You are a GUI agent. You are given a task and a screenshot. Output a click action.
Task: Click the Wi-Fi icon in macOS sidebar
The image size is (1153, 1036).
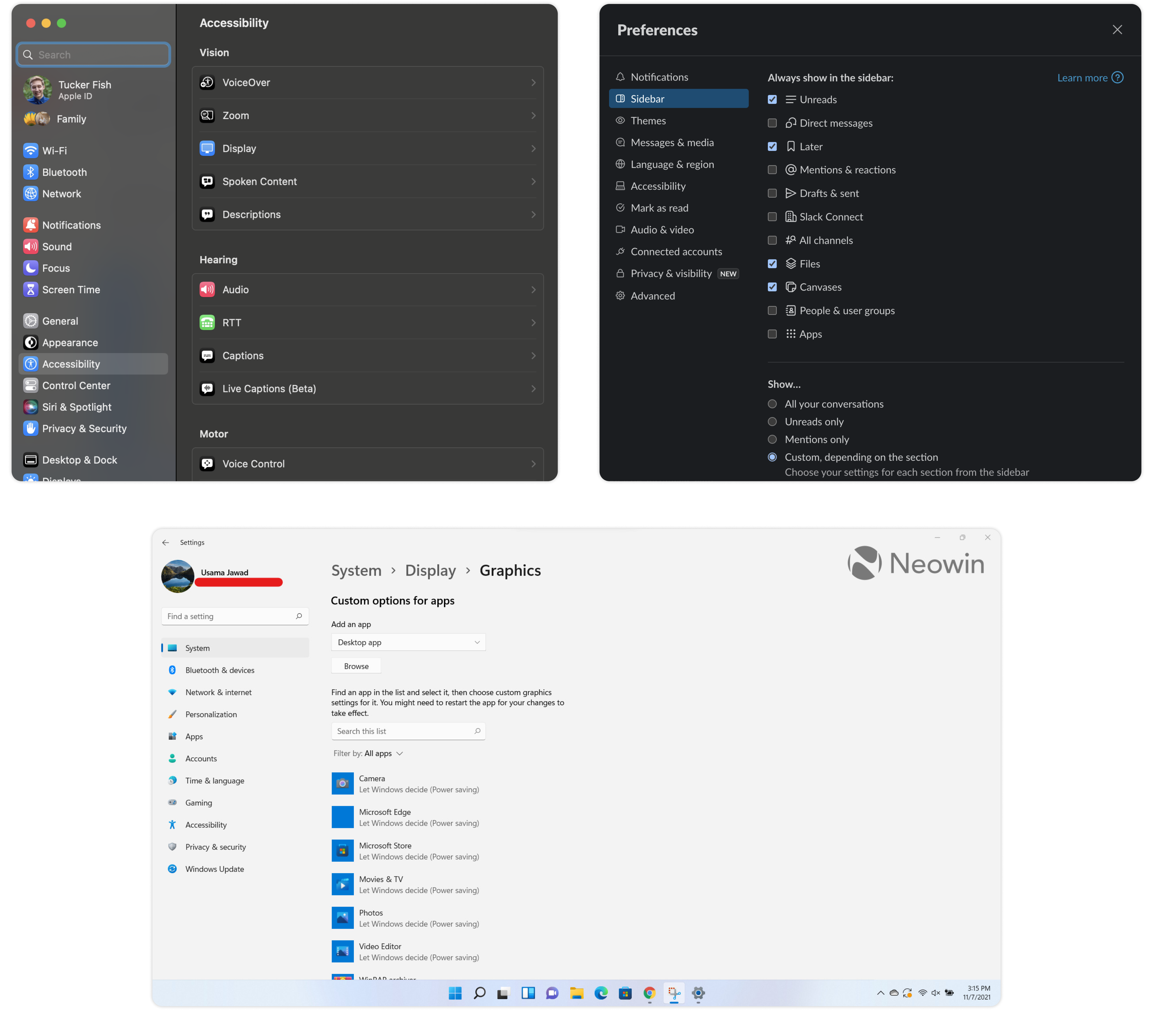(x=31, y=150)
